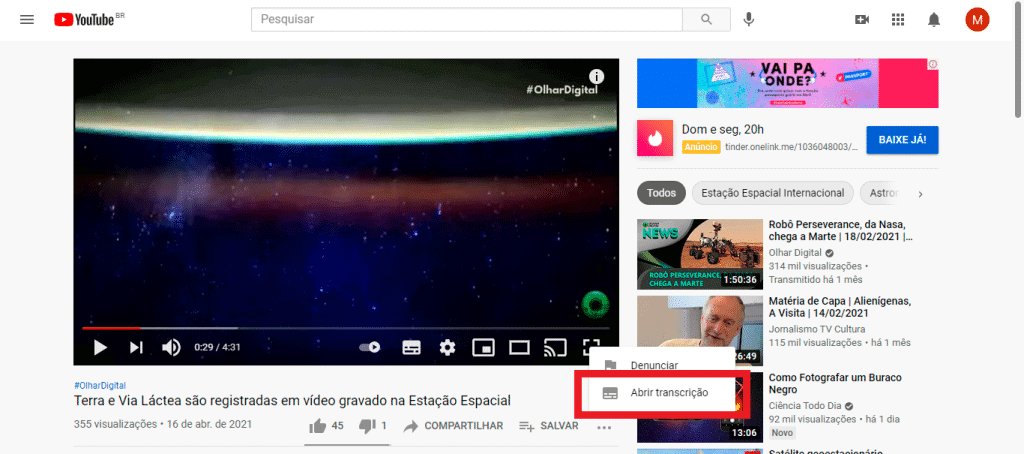This screenshot has width=1024, height=454.
Task: Open the YouTube apps grid
Action: (898, 20)
